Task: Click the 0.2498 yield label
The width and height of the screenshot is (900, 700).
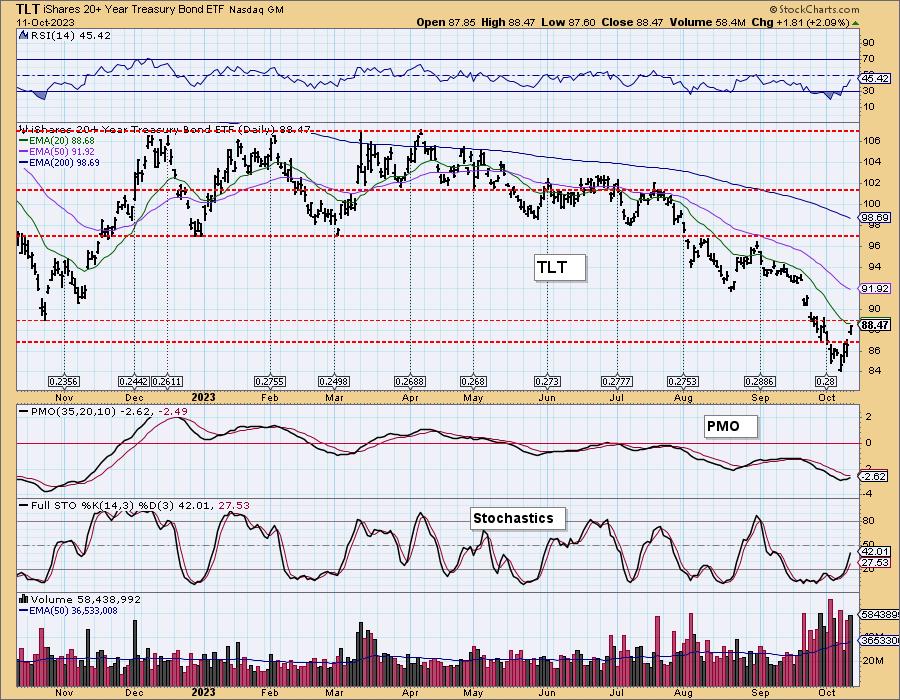Action: [x=334, y=382]
